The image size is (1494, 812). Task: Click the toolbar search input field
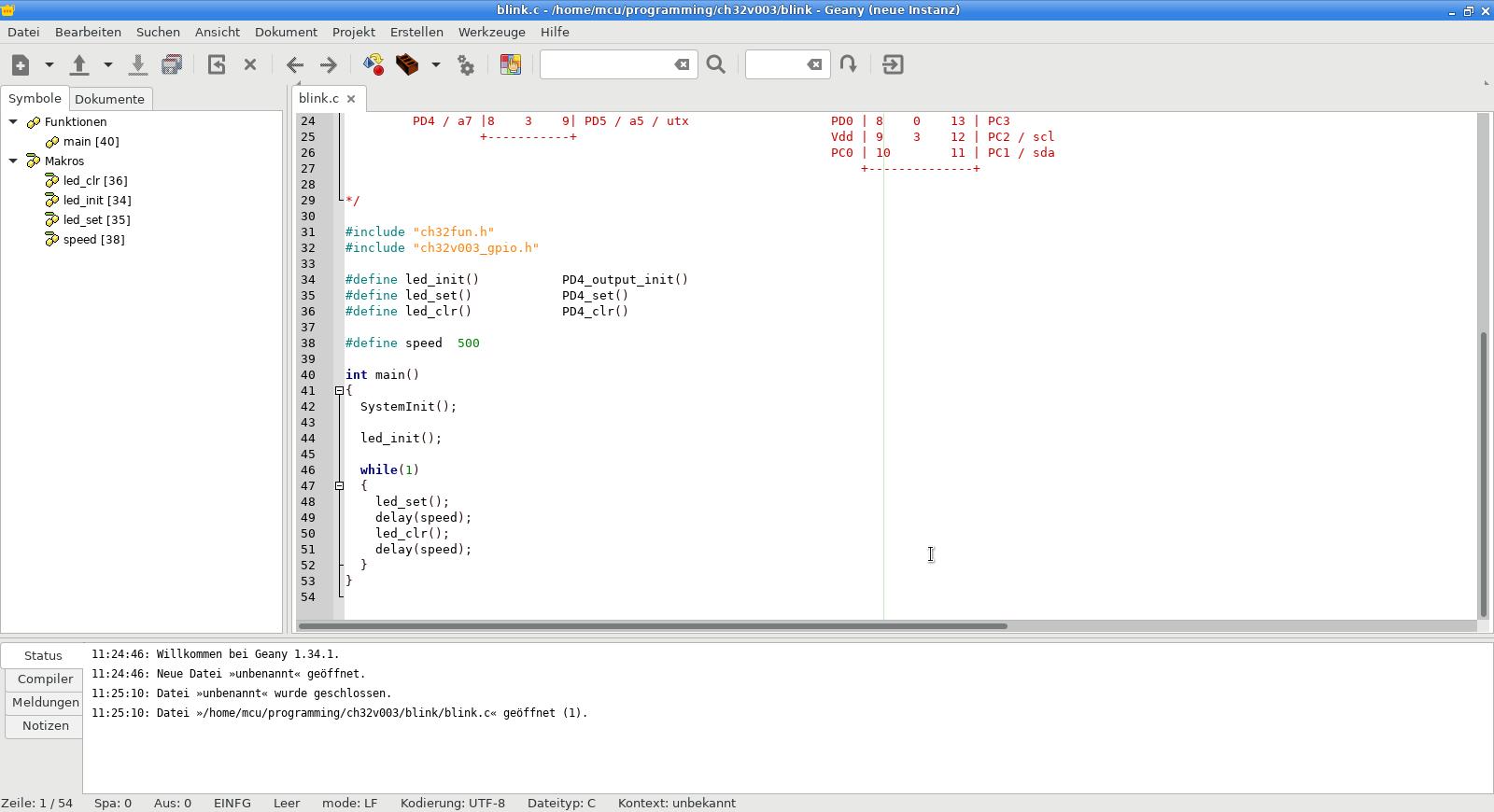coord(607,64)
